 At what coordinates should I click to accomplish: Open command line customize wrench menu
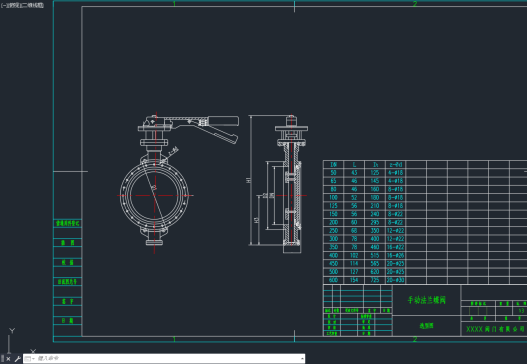tap(17, 359)
